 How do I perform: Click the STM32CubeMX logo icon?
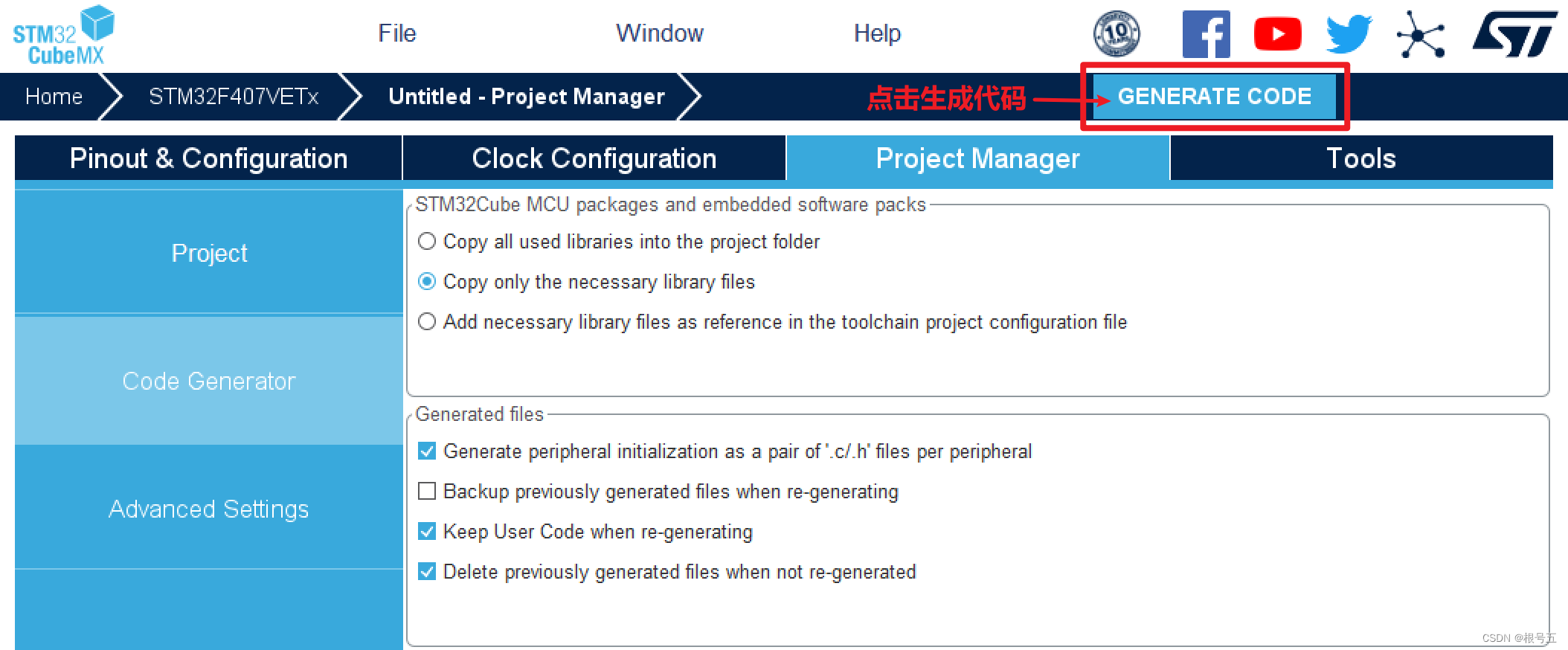point(63,35)
